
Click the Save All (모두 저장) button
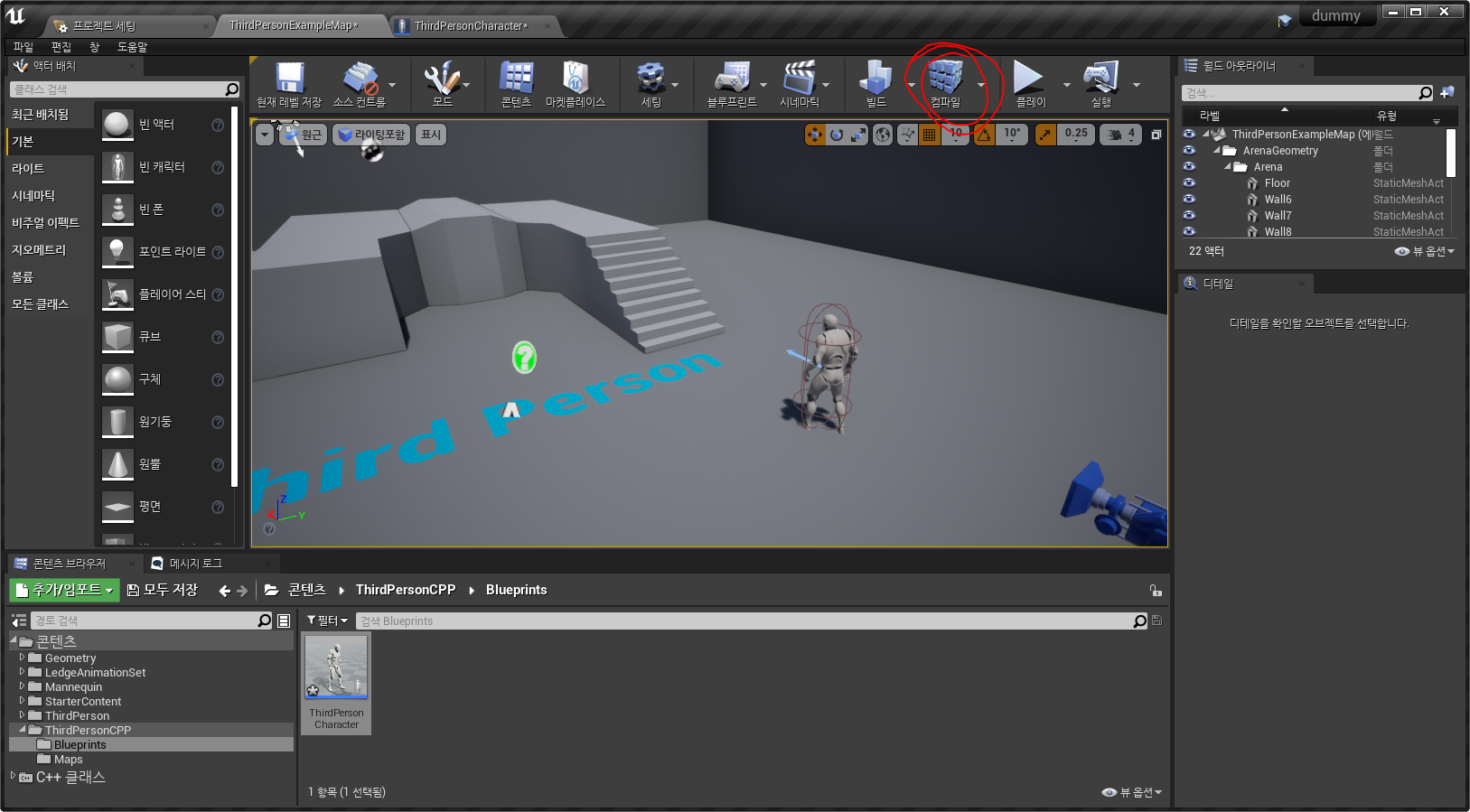click(x=163, y=590)
